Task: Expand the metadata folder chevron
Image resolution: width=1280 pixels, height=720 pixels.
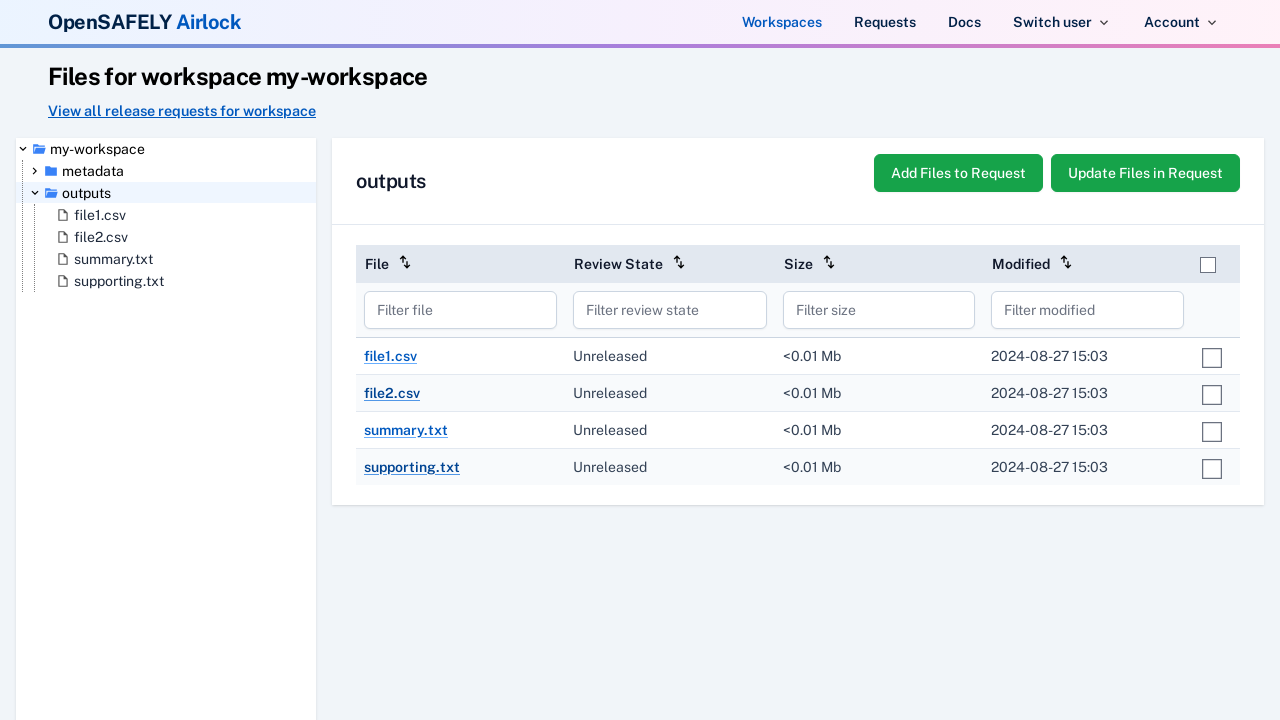Action: (35, 171)
